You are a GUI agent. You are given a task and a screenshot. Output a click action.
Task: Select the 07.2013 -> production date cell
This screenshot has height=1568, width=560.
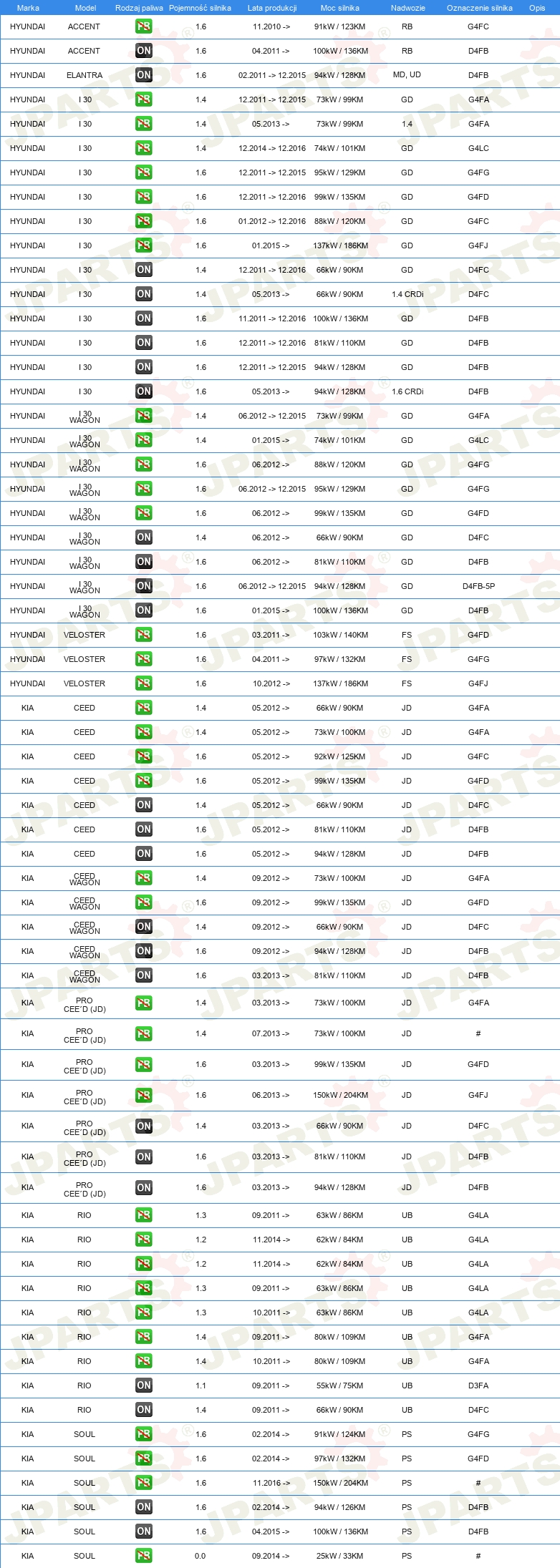[271, 1033]
